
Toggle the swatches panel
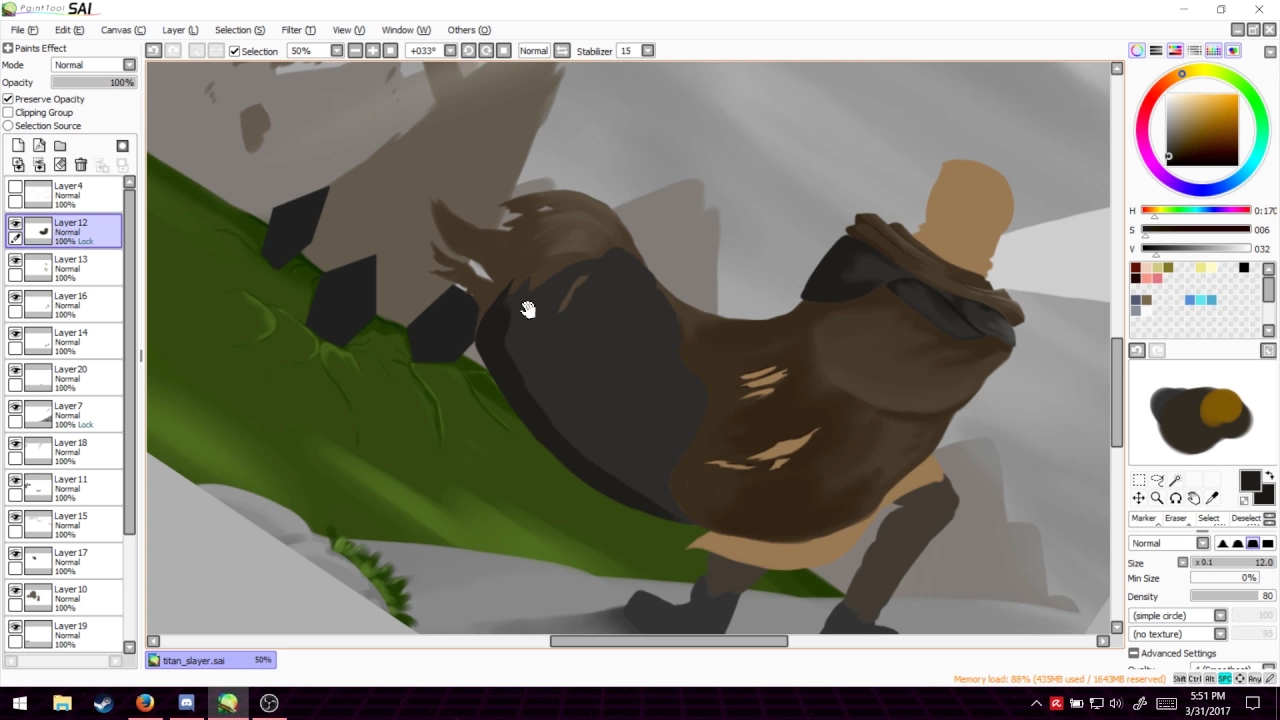(x=1214, y=51)
